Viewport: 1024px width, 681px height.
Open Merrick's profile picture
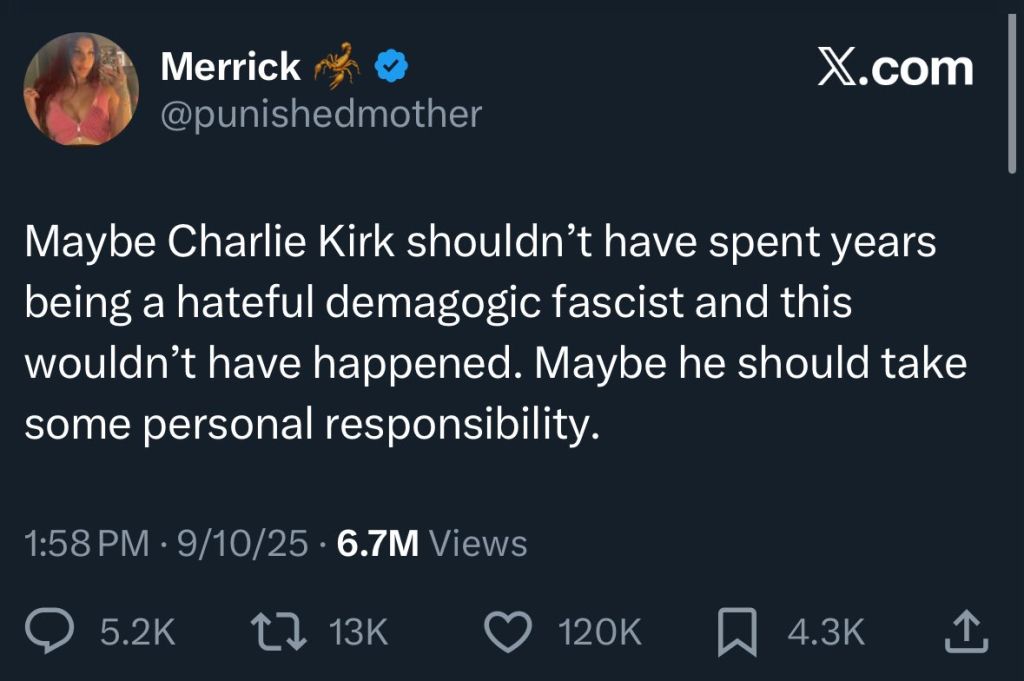[81, 89]
